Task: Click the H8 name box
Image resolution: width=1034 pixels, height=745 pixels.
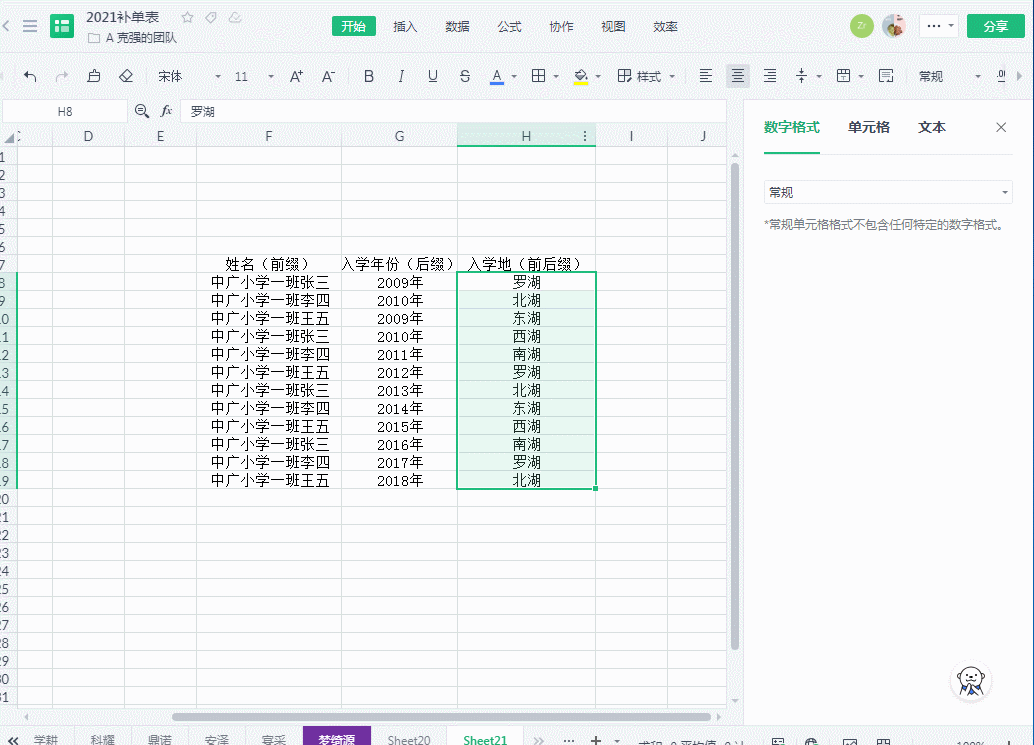Action: point(65,111)
